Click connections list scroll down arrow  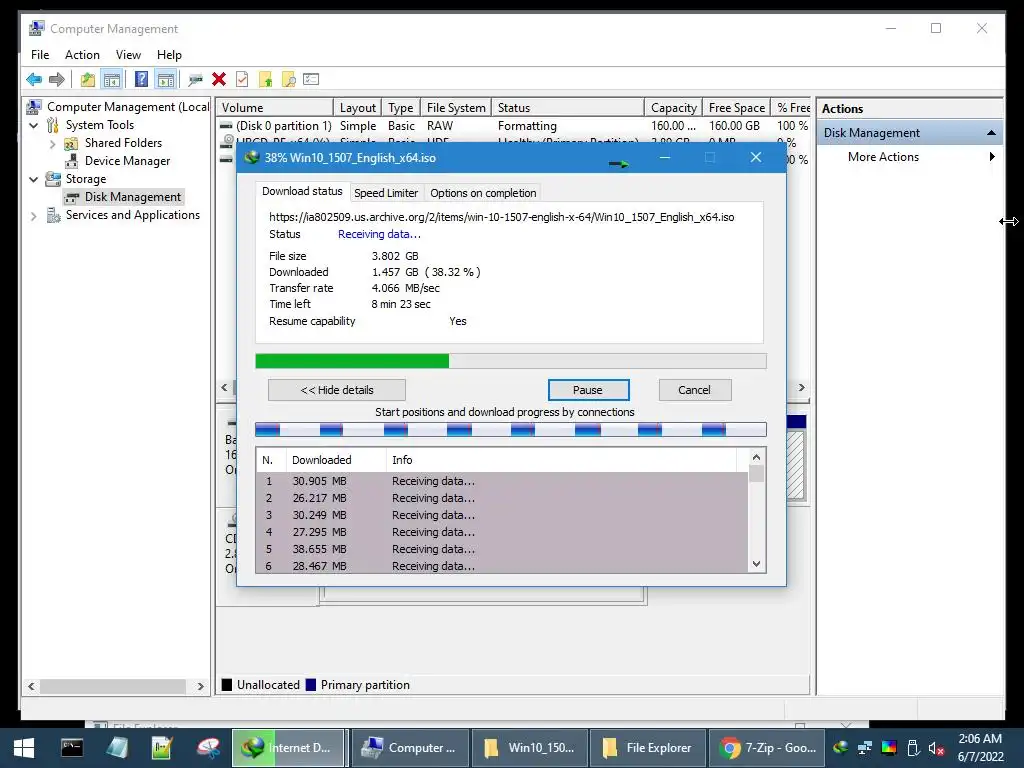(x=756, y=564)
